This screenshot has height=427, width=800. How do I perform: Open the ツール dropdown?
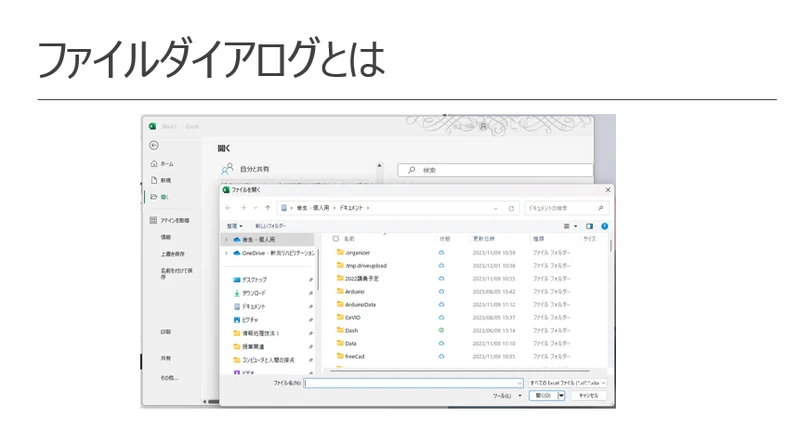507,395
